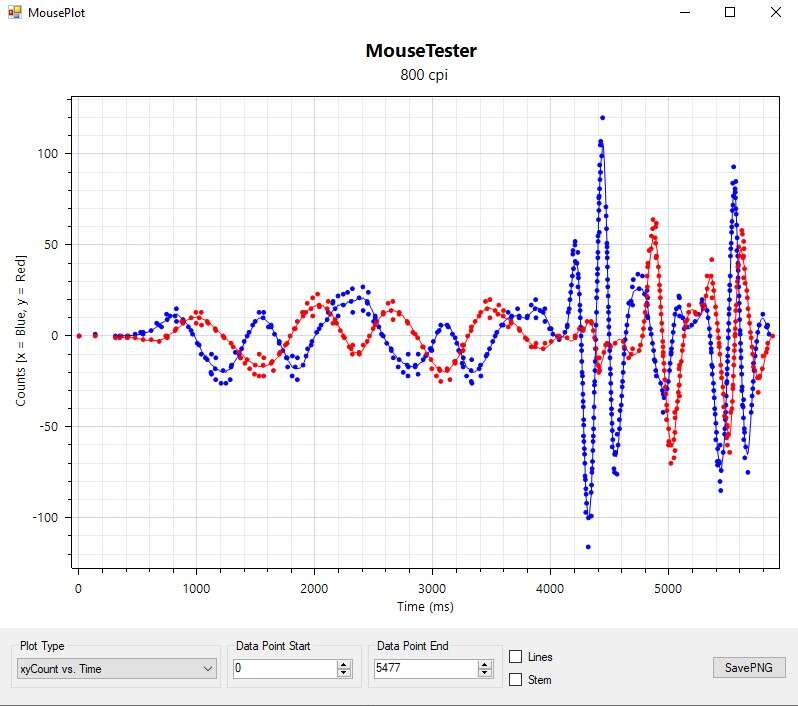Open the Plot Type dropdown
The height and width of the screenshot is (706, 798).
[117, 668]
